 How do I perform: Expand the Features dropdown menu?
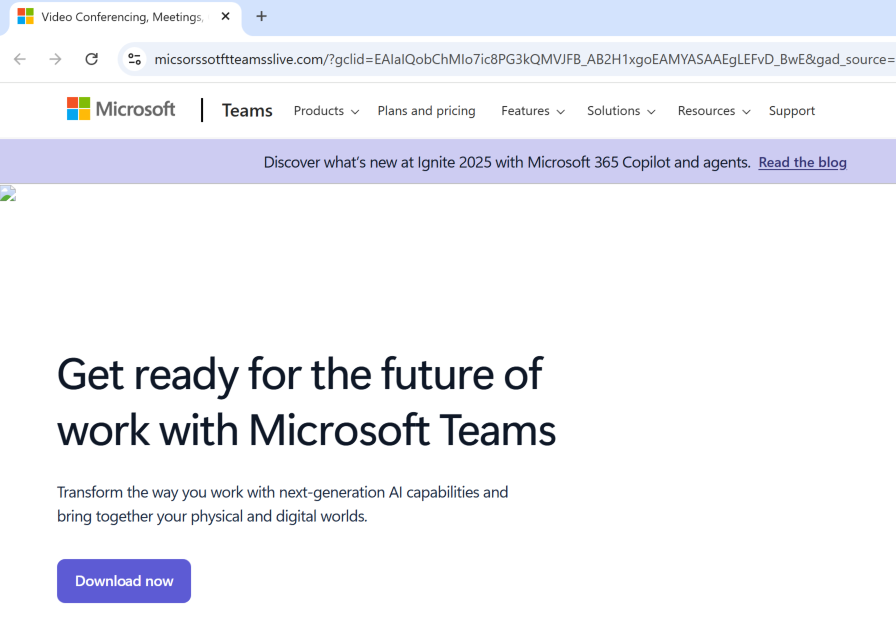pos(532,111)
